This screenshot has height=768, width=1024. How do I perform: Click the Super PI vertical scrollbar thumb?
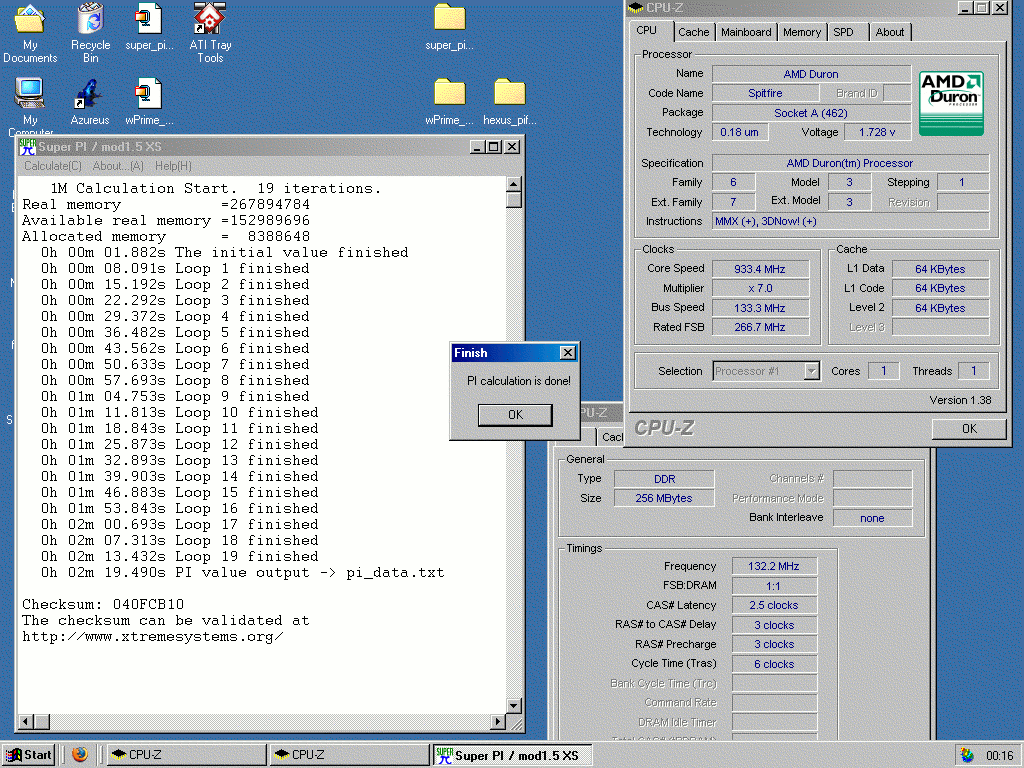(x=514, y=200)
